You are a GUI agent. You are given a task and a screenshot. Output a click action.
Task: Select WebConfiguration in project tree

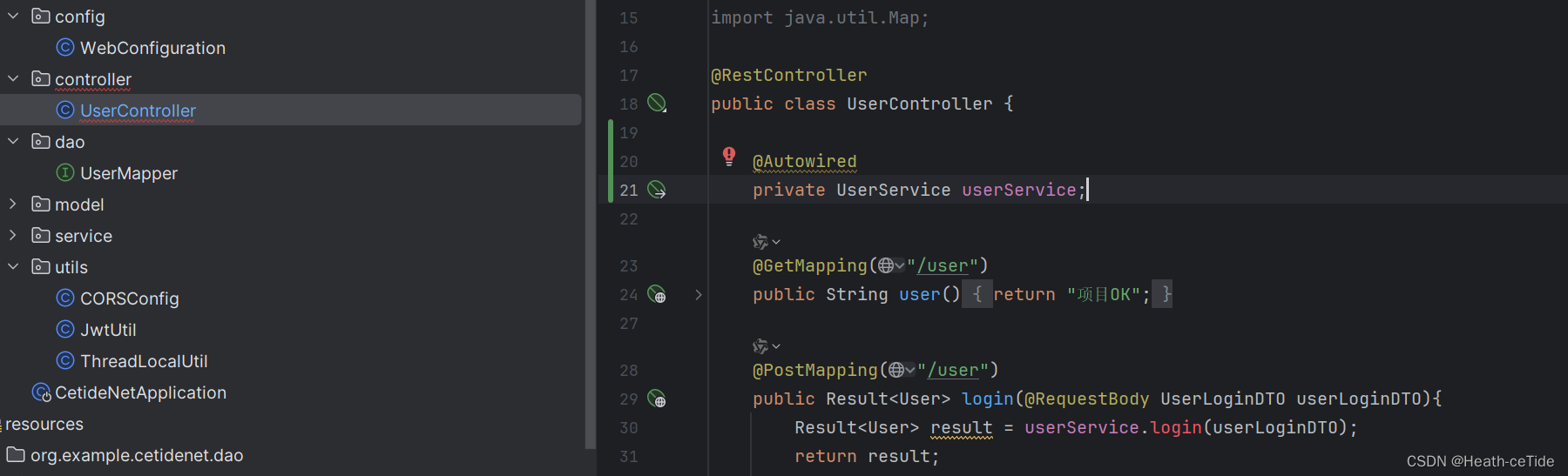click(x=152, y=48)
